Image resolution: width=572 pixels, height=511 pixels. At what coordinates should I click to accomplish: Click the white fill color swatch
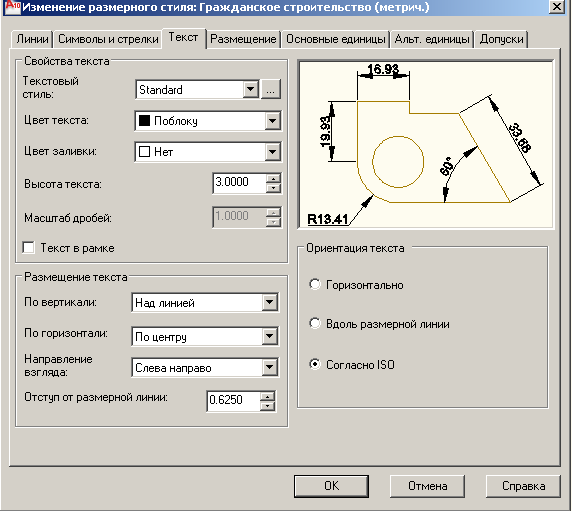tap(144, 152)
